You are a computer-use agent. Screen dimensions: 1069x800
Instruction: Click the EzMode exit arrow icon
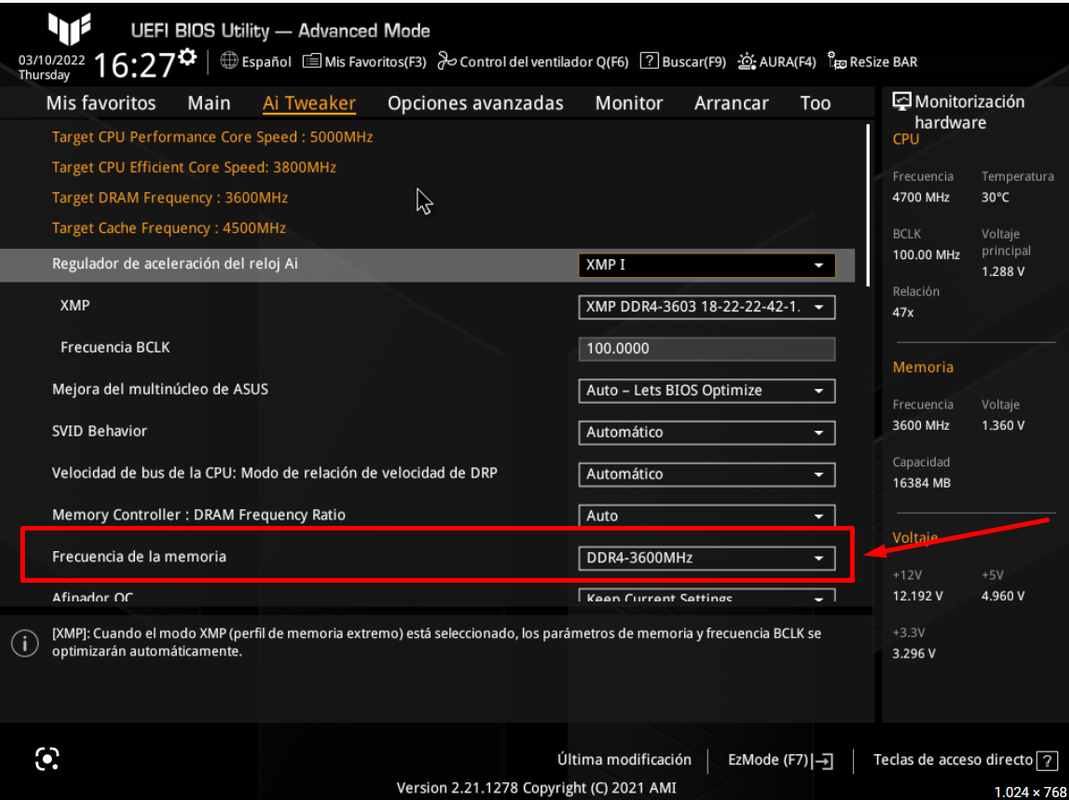pos(823,760)
